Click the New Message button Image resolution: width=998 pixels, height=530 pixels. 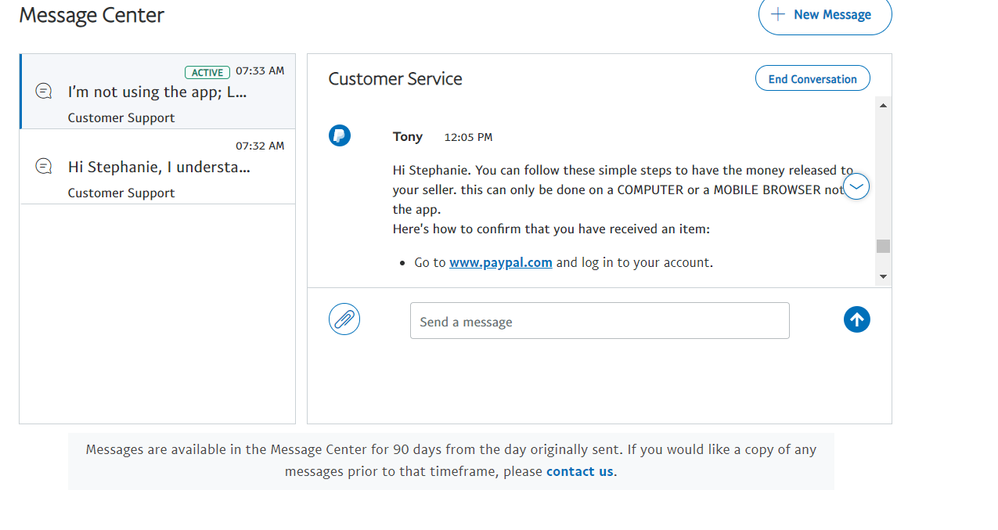click(x=825, y=15)
